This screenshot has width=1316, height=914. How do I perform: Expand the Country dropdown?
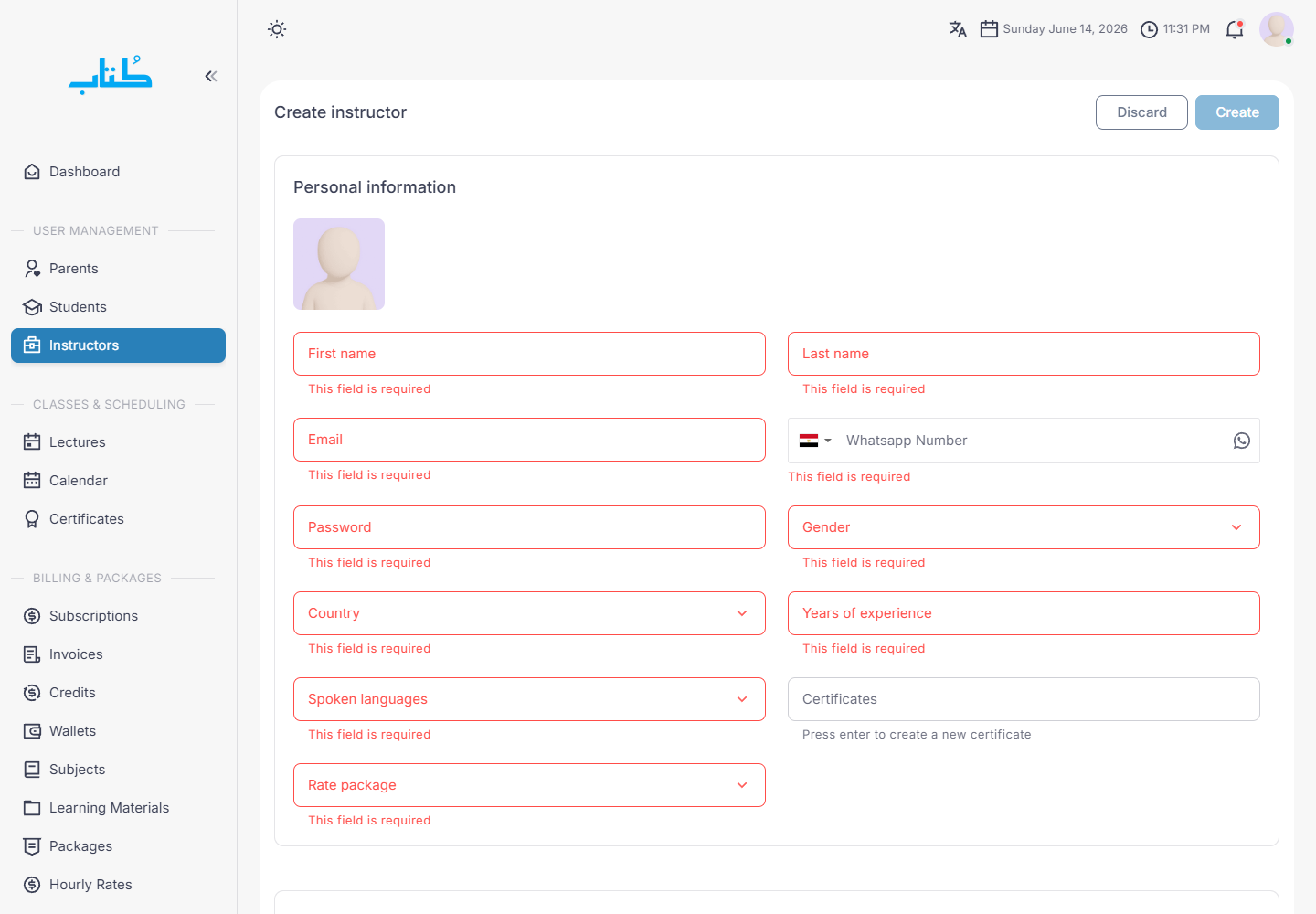click(x=529, y=613)
